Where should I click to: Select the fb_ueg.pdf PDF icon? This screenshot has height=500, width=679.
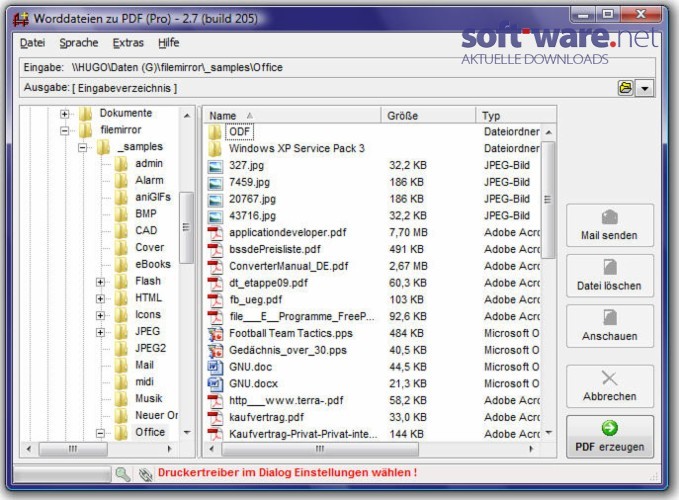click(x=215, y=300)
